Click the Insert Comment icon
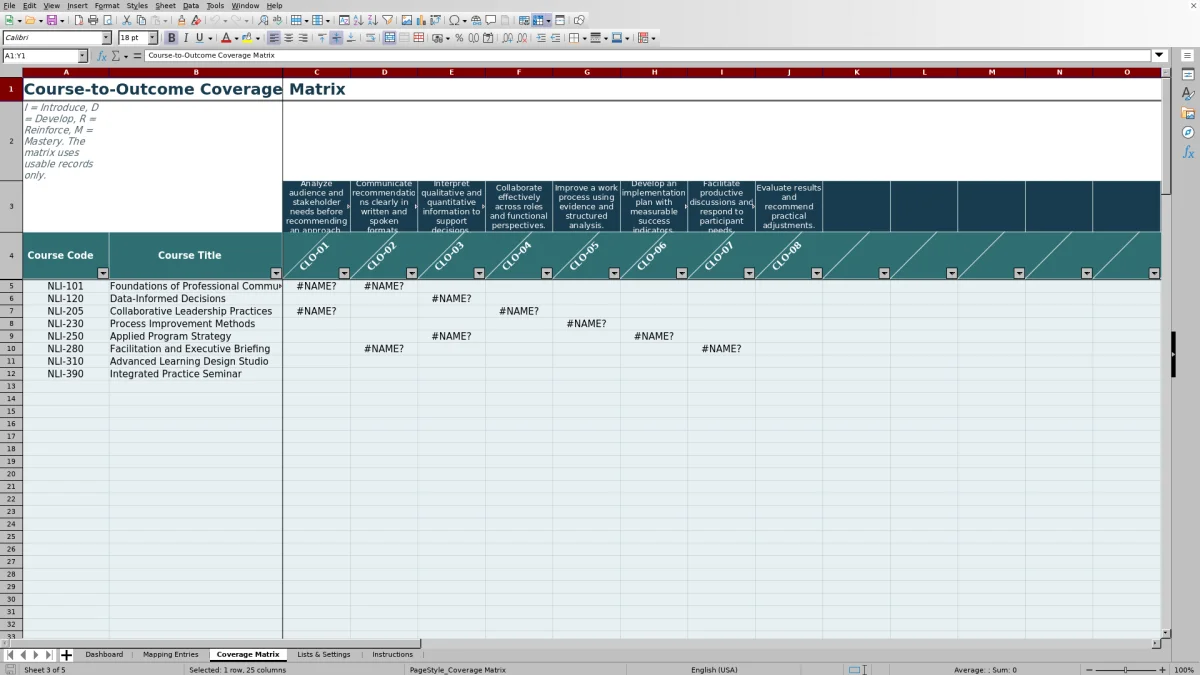1200x675 pixels. (491, 20)
